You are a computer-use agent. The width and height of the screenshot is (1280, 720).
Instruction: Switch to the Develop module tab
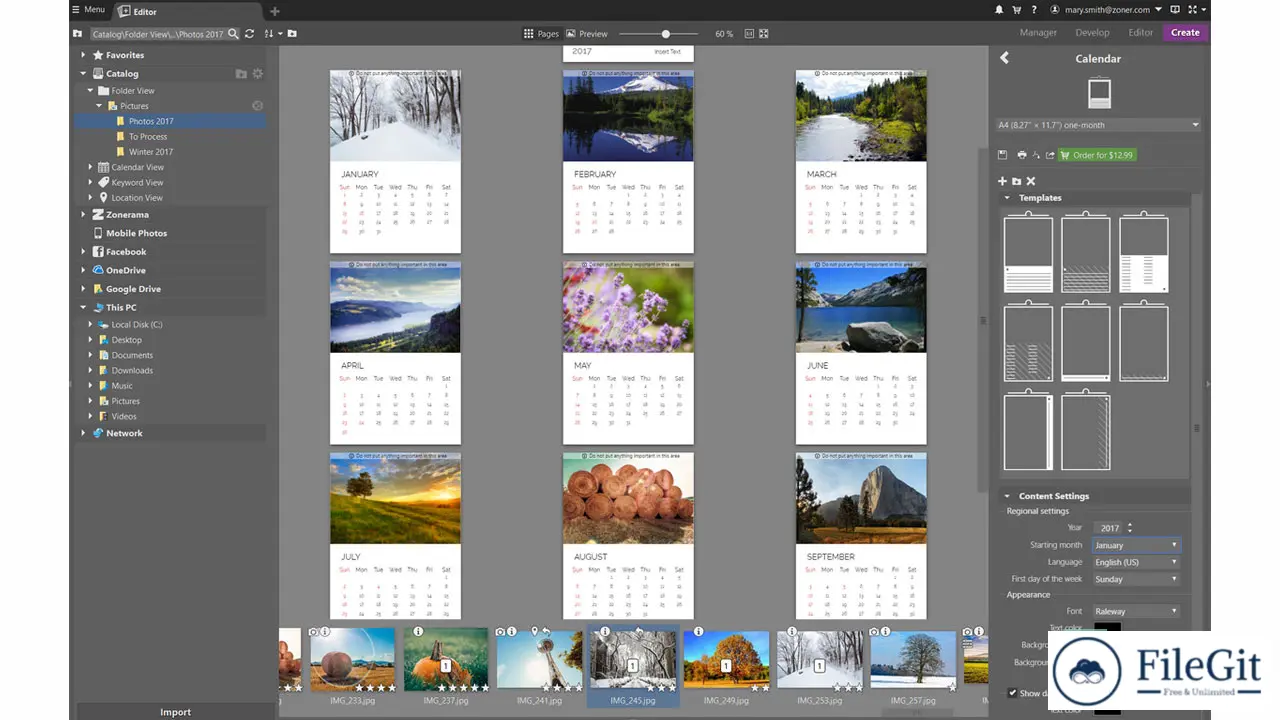pos(1092,33)
